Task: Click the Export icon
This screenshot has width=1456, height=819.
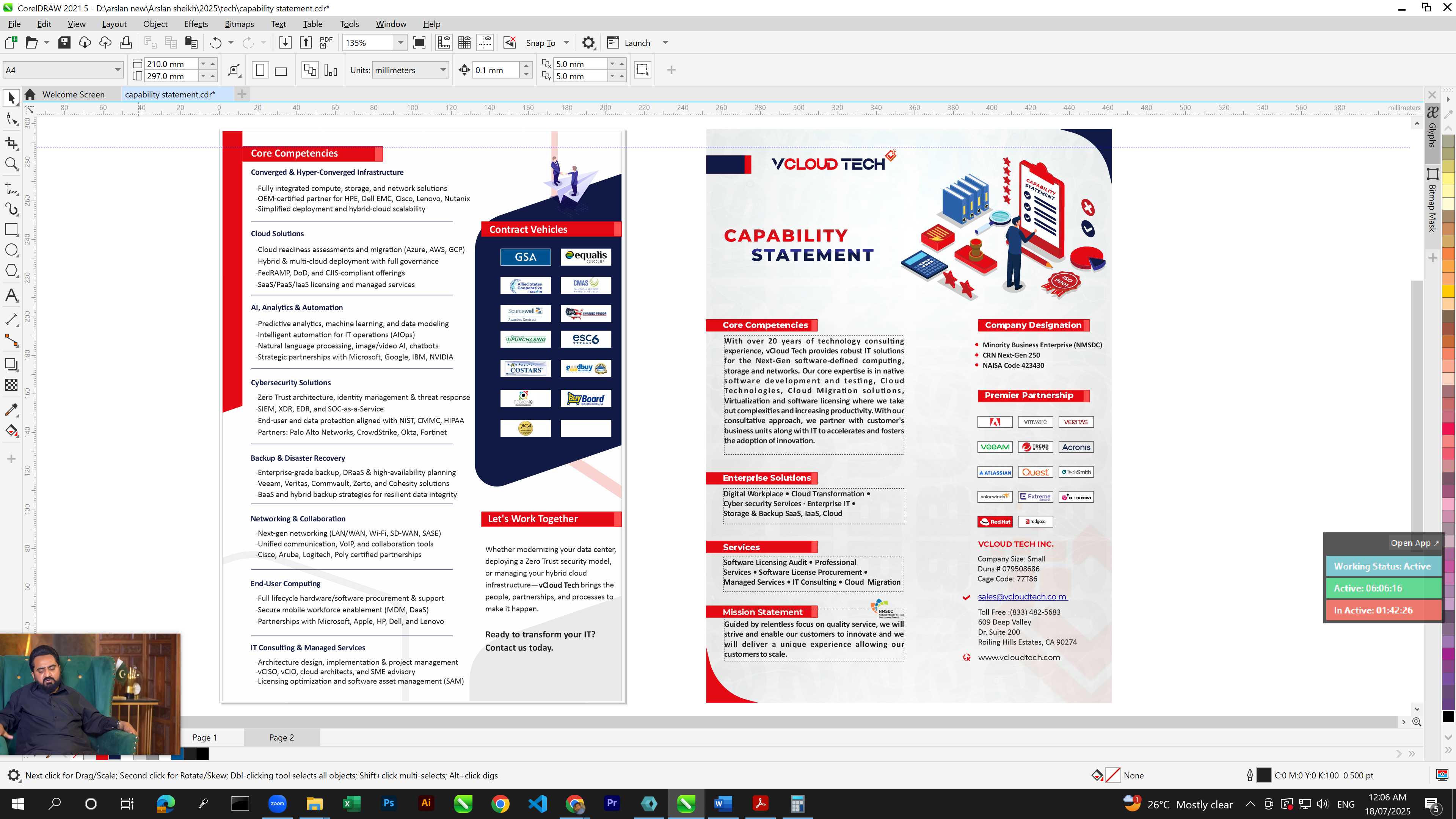Action: click(305, 42)
